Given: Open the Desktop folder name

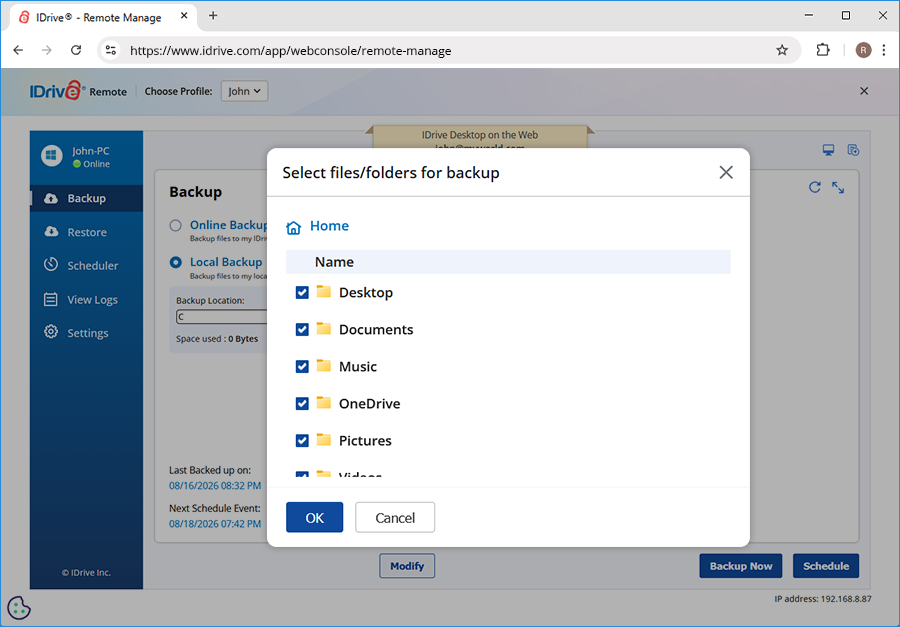Looking at the screenshot, I should 366,292.
